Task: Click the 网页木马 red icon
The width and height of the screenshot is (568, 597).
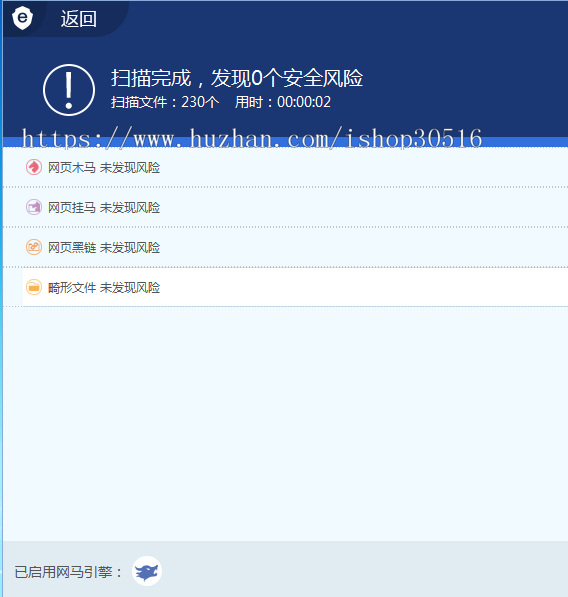Action: [34, 167]
